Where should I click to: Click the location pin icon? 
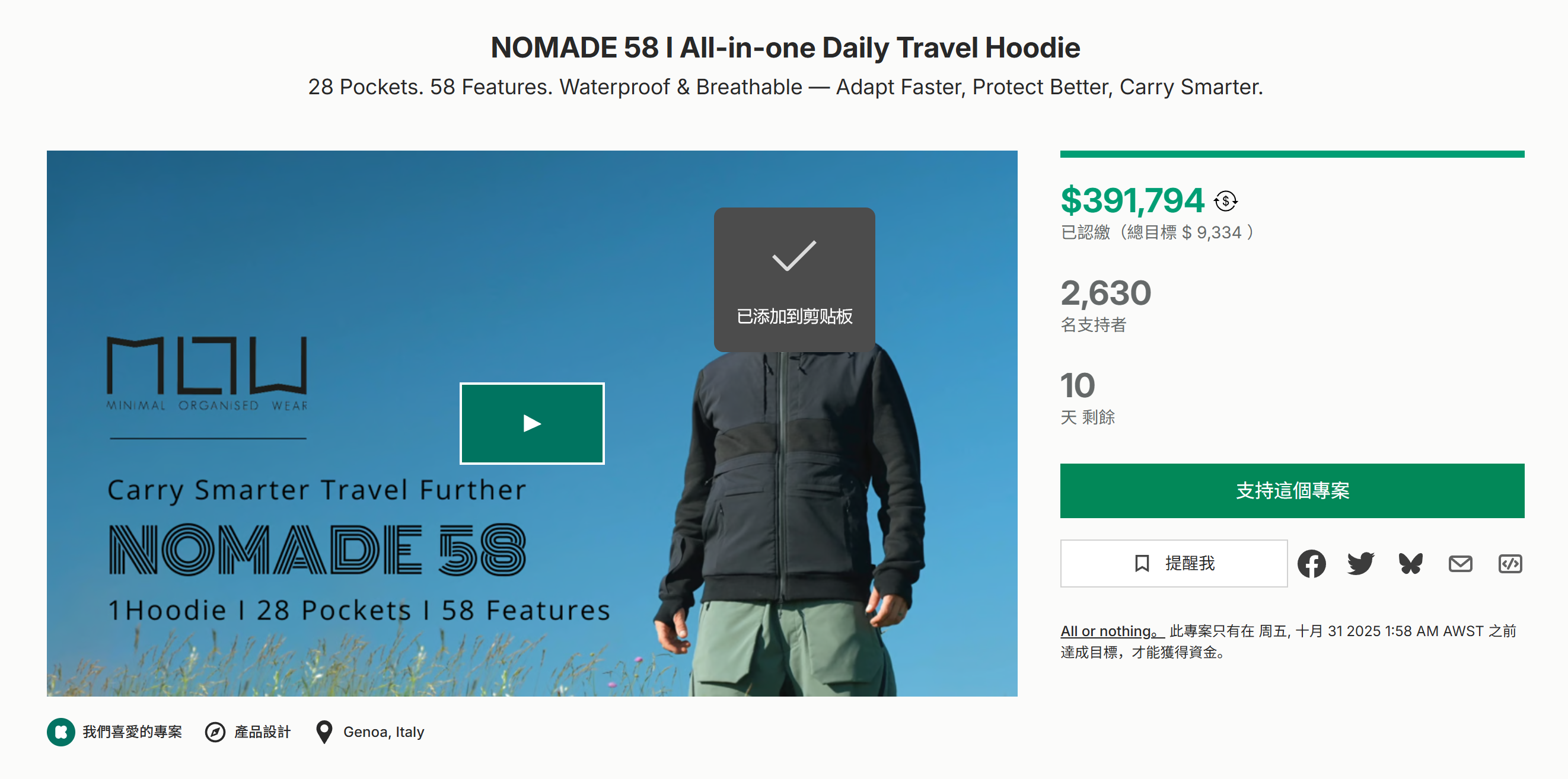coord(324,732)
